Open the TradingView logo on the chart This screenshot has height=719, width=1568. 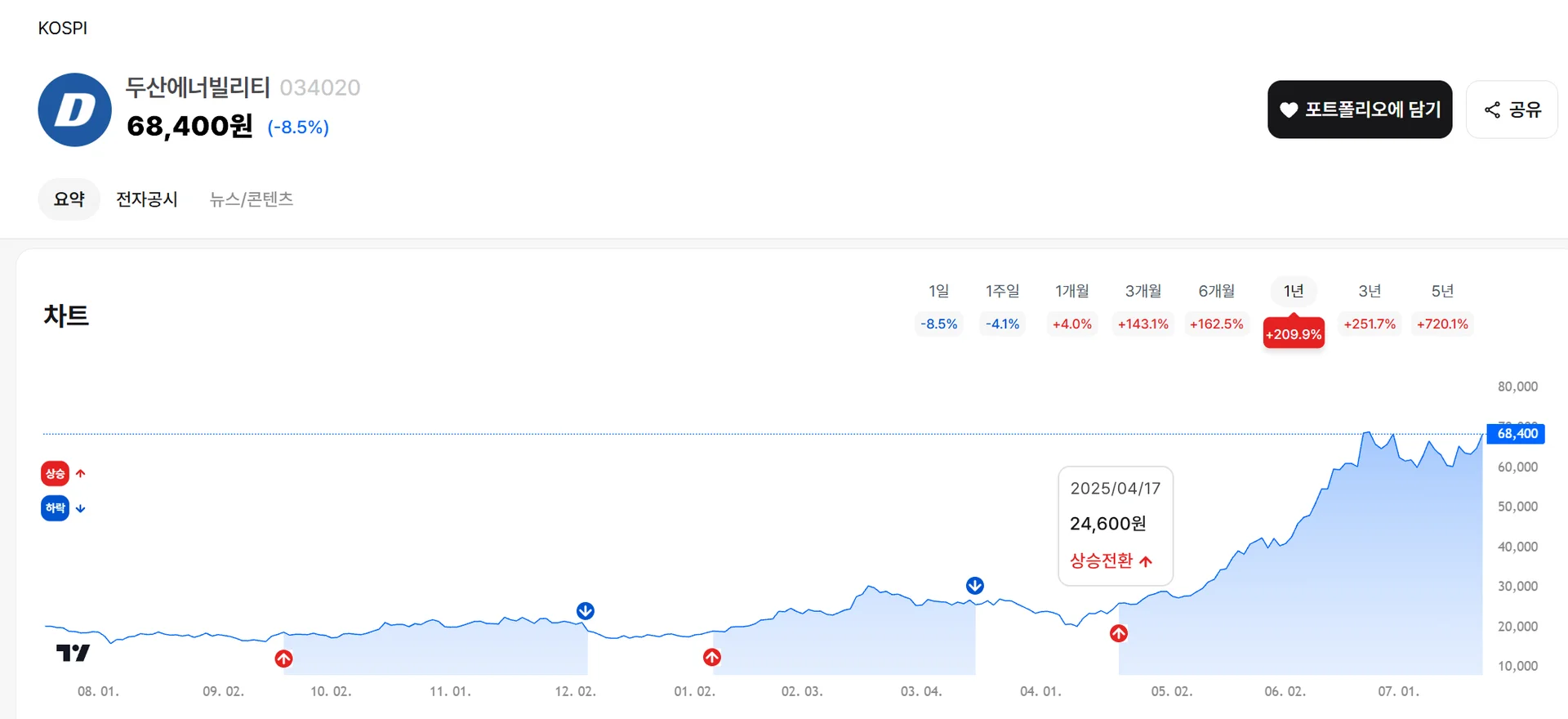coord(73,653)
